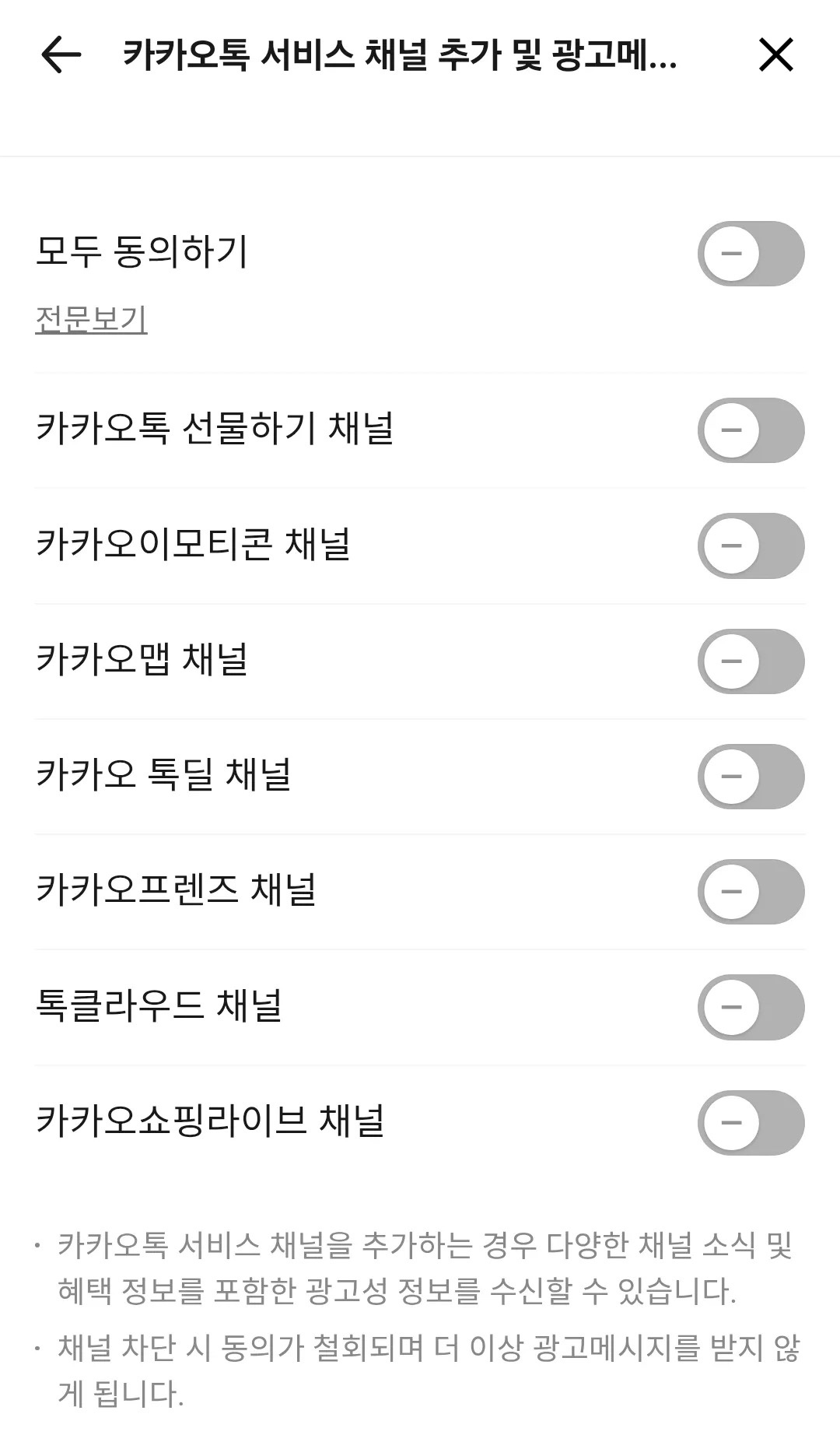Tap the 카카오 톡딜 채널 label

[x=163, y=775]
